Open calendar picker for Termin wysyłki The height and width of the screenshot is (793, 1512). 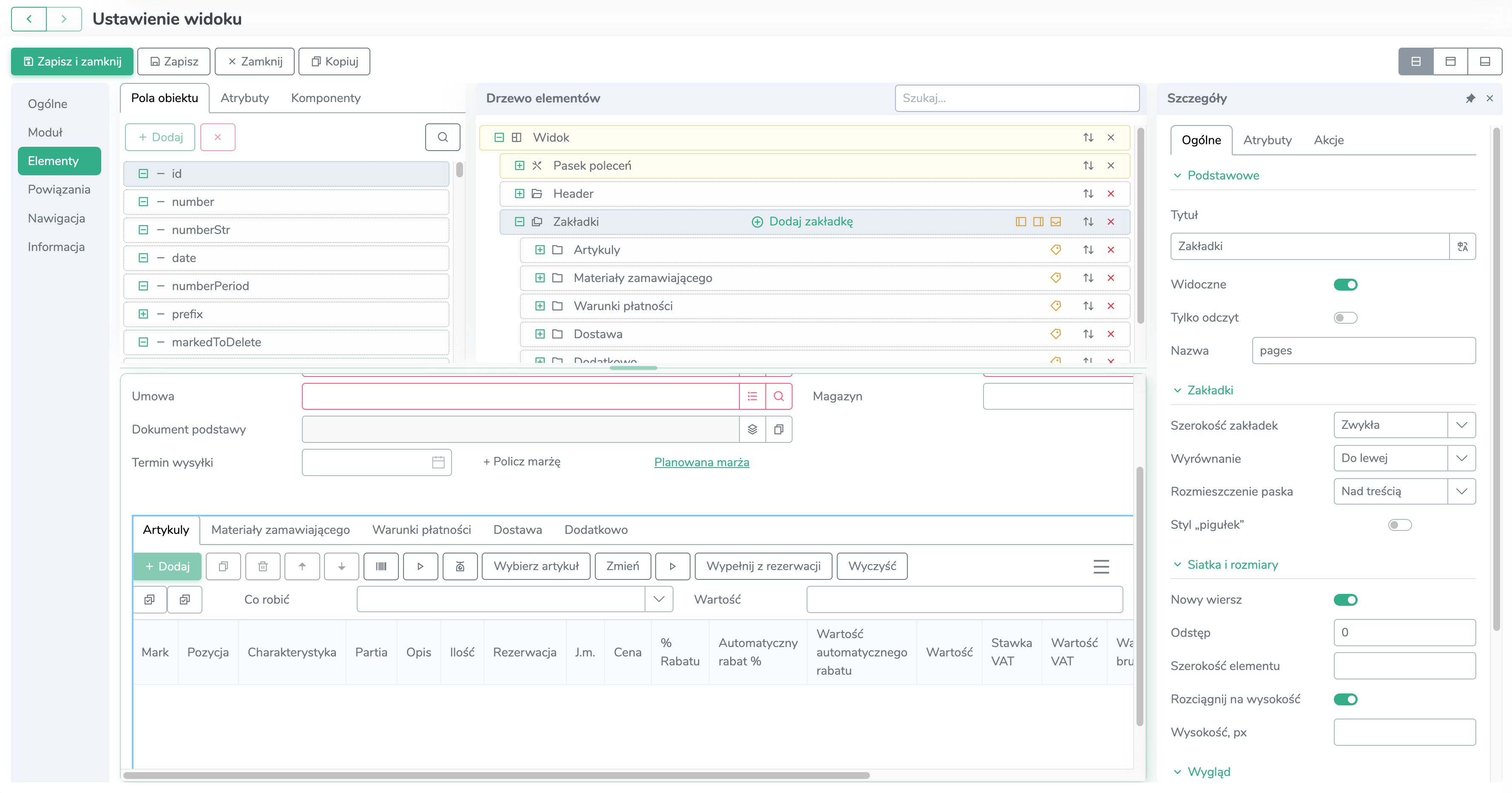[x=438, y=462]
